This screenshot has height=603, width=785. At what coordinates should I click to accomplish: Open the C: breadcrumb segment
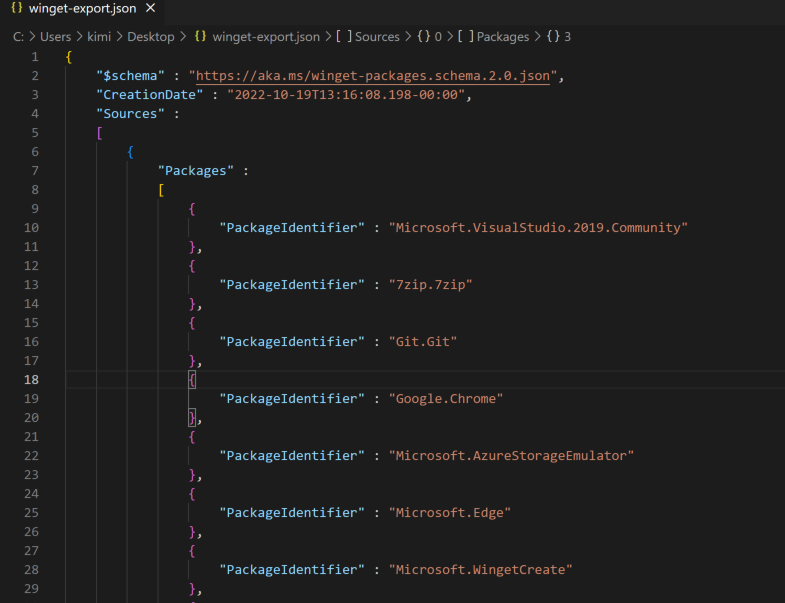click(19, 37)
